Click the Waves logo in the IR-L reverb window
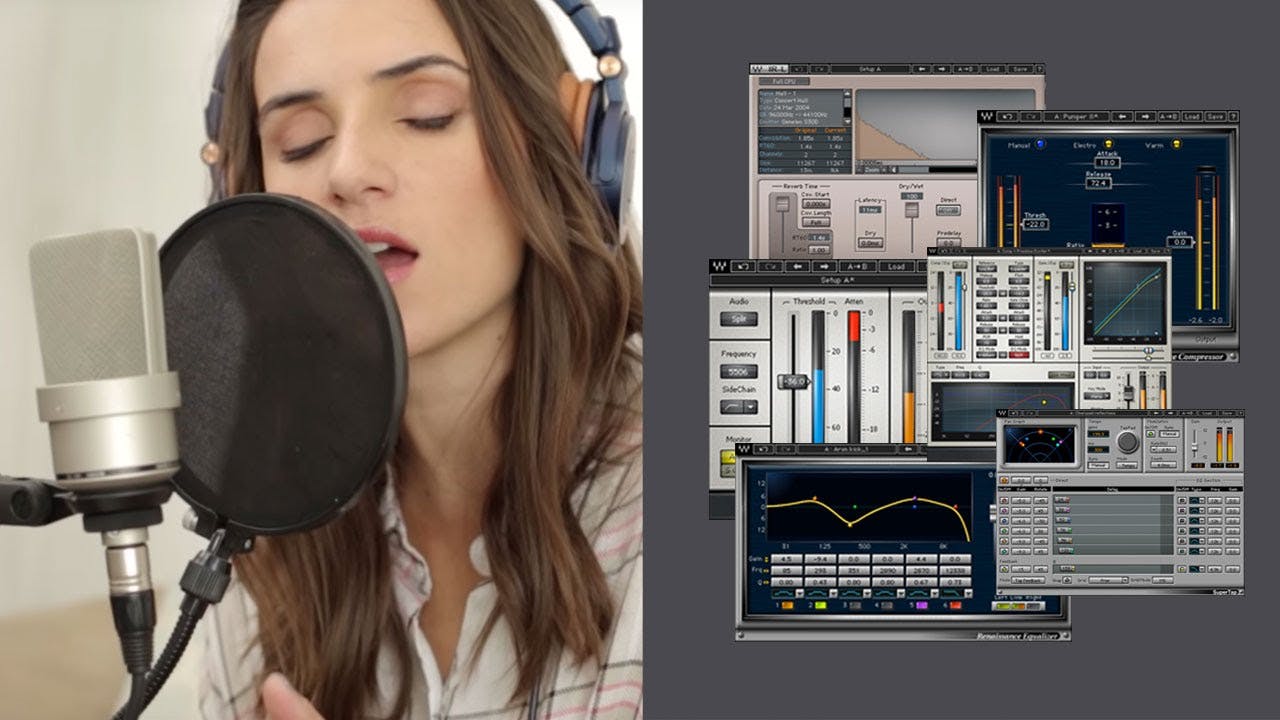The width and height of the screenshot is (1280, 720). point(757,69)
